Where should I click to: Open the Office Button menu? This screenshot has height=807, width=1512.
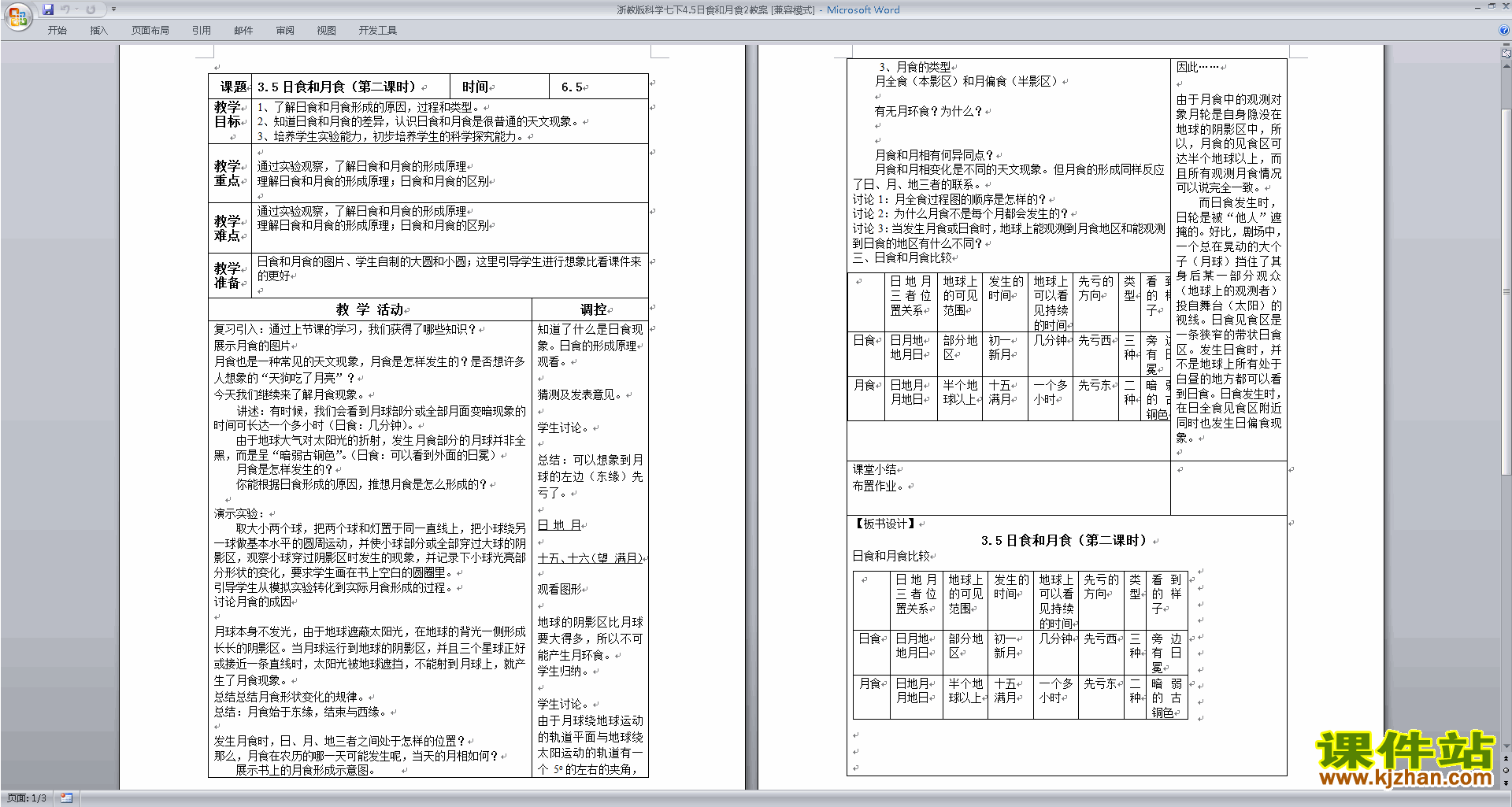[17, 16]
